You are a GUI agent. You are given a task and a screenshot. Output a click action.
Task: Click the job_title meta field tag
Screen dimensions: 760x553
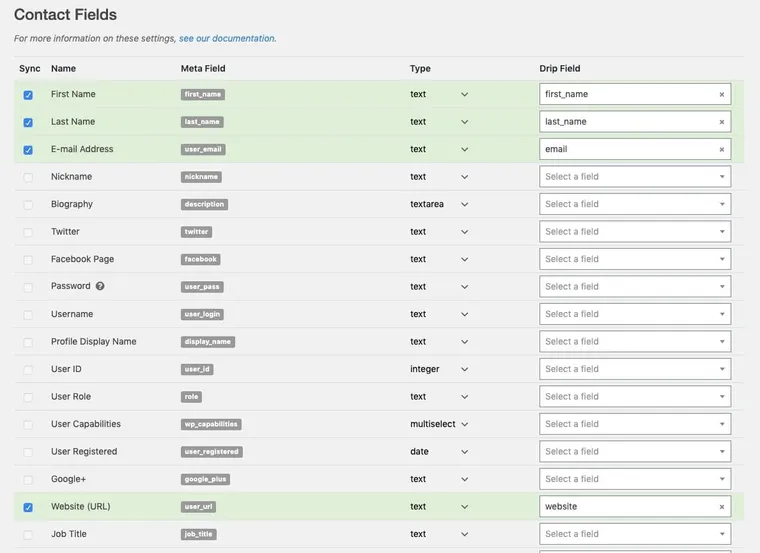pyautogui.click(x=199, y=534)
